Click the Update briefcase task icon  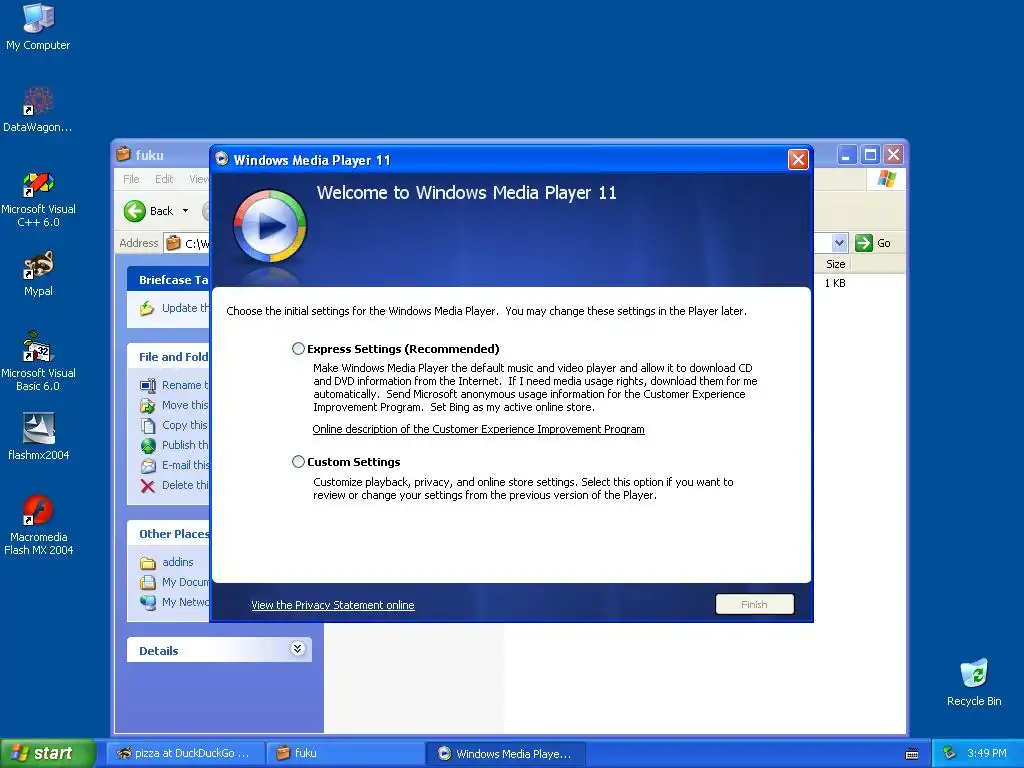pos(148,308)
